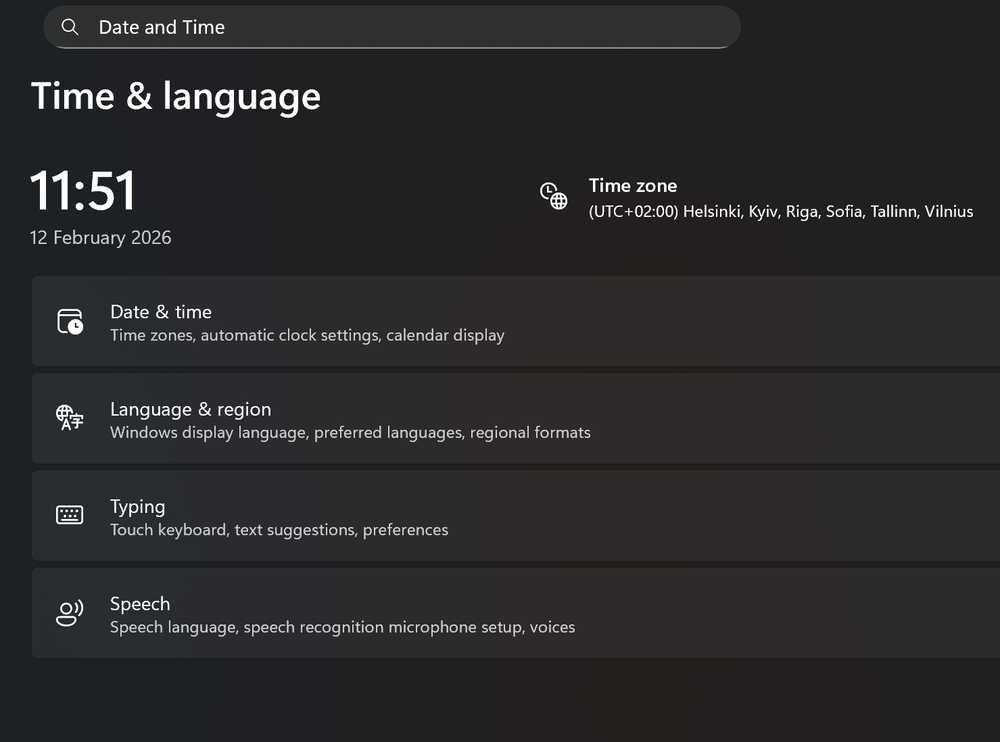The image size is (1000, 742).
Task: Click the clock and calendar Date & time icon
Action: 70,322
